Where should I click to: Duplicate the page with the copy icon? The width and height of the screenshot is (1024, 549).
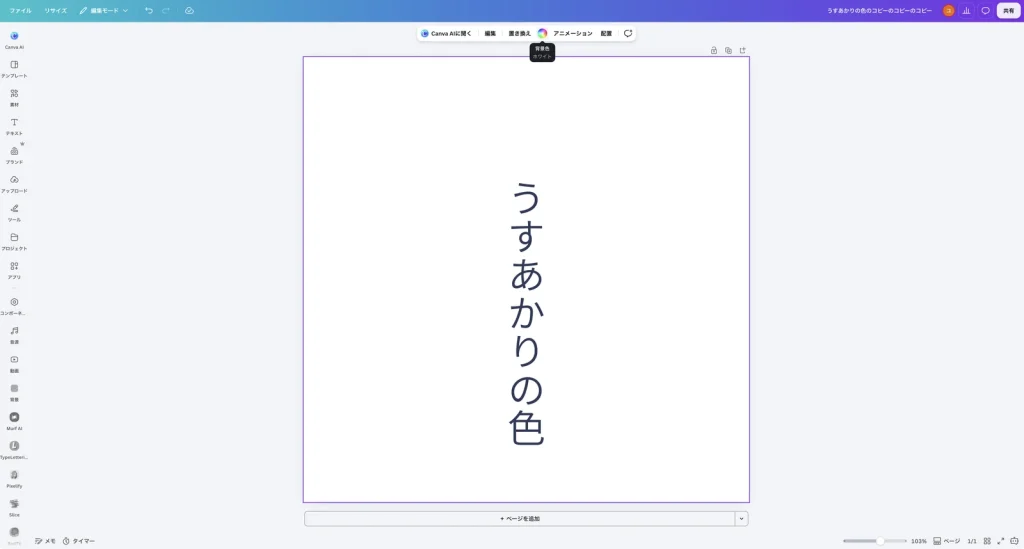pyautogui.click(x=728, y=50)
